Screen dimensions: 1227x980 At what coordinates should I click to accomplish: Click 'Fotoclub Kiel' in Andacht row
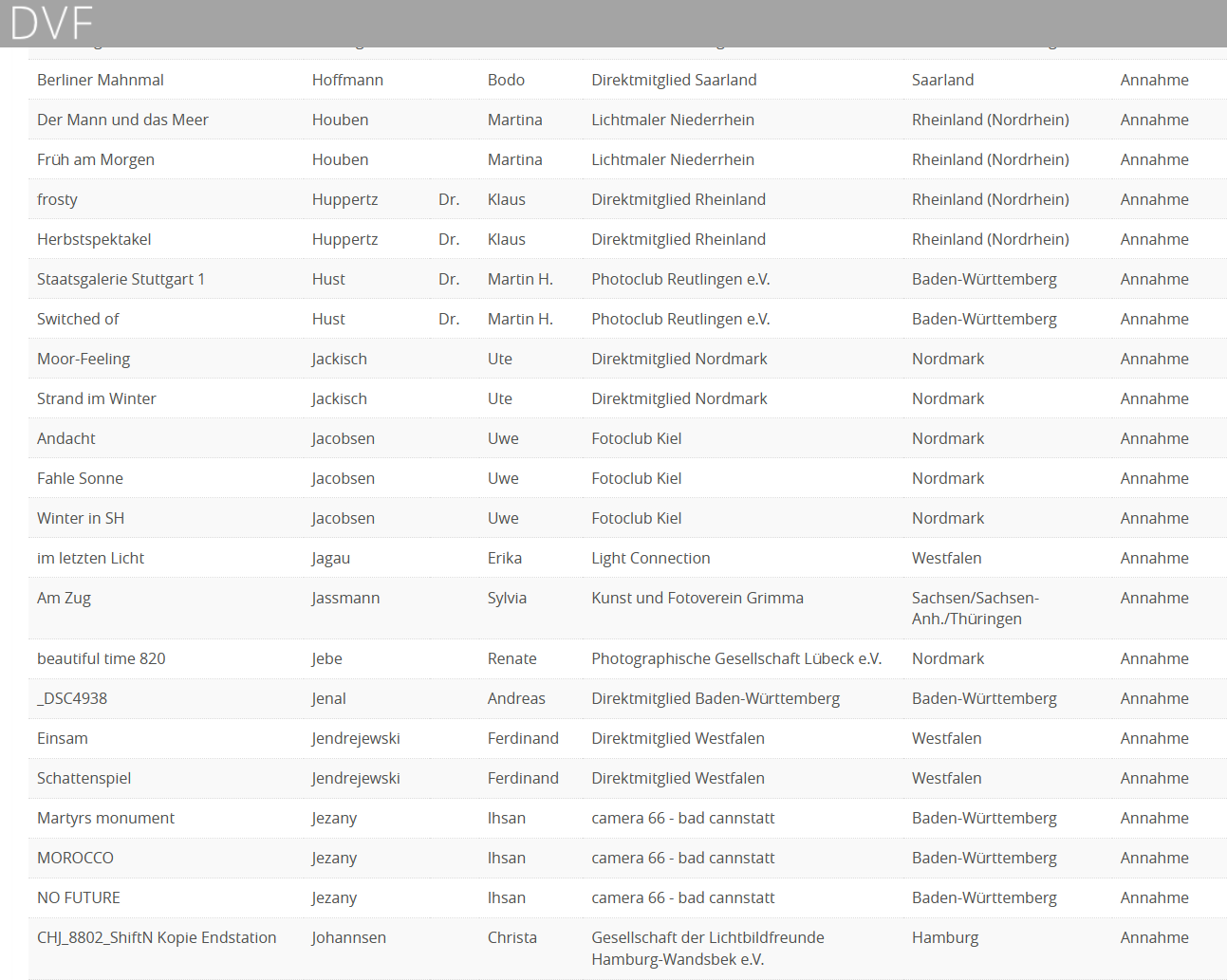click(637, 438)
